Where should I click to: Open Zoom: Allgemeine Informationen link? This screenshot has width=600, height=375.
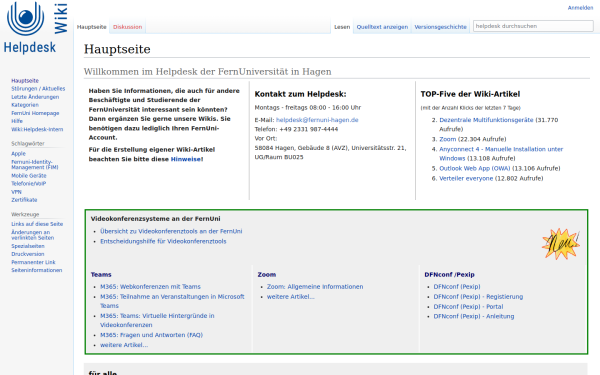(315, 287)
